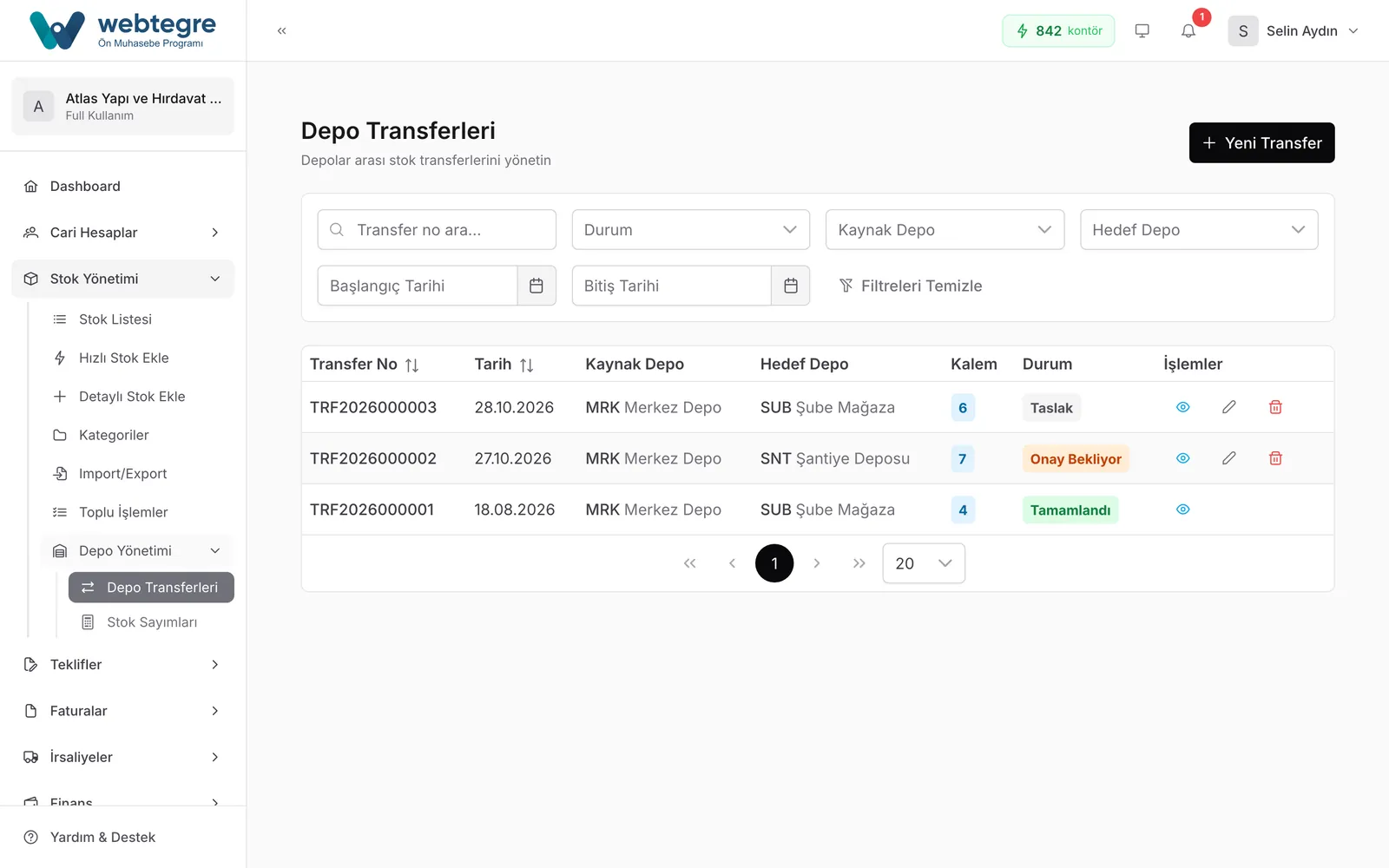The width and height of the screenshot is (1389, 868).
Task: Open the notifications bell
Action: 1188,31
